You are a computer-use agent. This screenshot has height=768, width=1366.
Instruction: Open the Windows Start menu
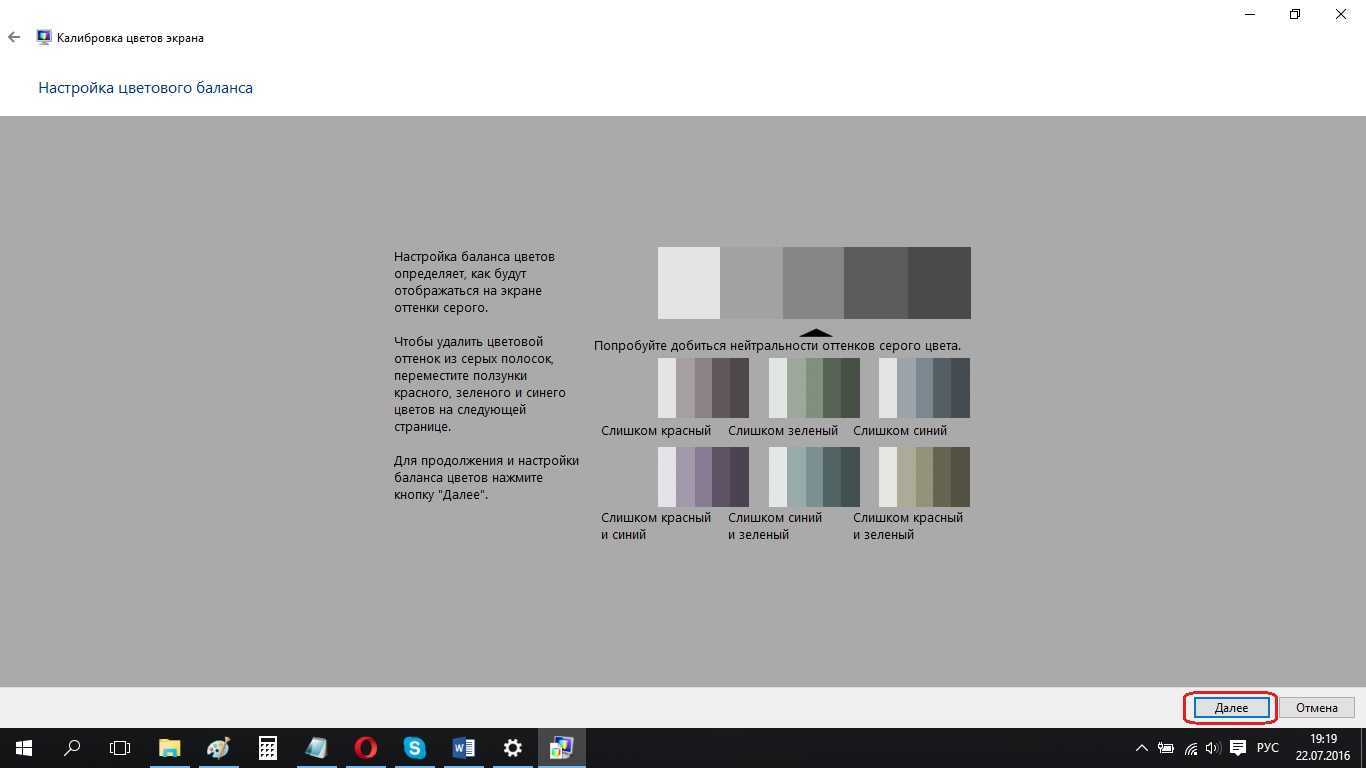click(24, 748)
